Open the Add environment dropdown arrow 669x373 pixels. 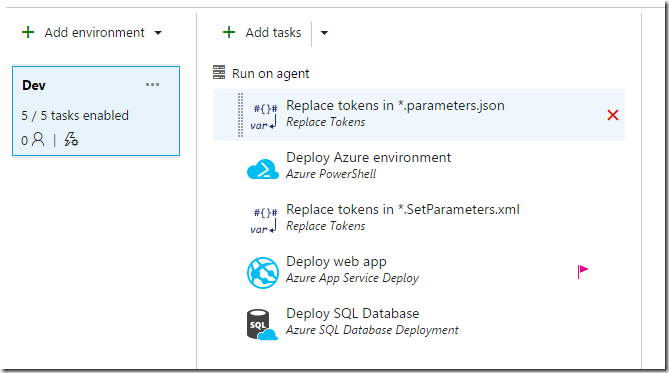(158, 33)
